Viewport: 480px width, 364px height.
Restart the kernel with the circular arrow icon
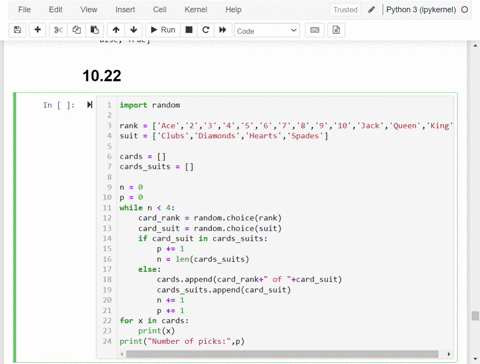pos(206,30)
